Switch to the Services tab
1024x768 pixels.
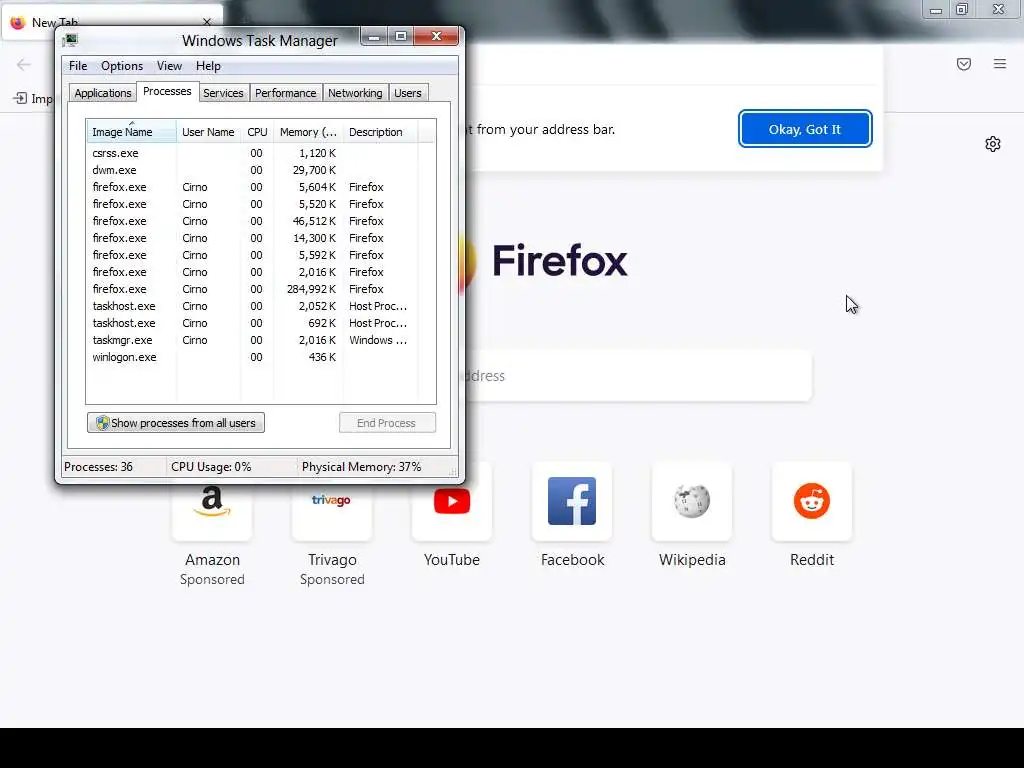point(223,93)
